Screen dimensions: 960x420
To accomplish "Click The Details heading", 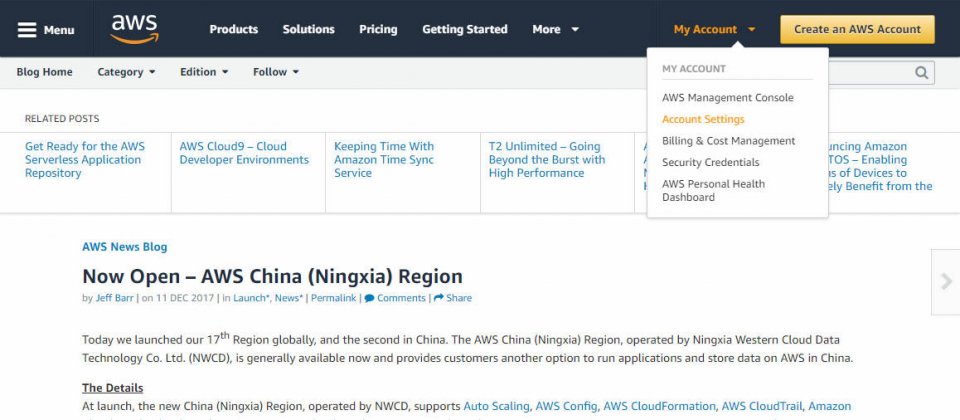I will pyautogui.click(x=113, y=388).
